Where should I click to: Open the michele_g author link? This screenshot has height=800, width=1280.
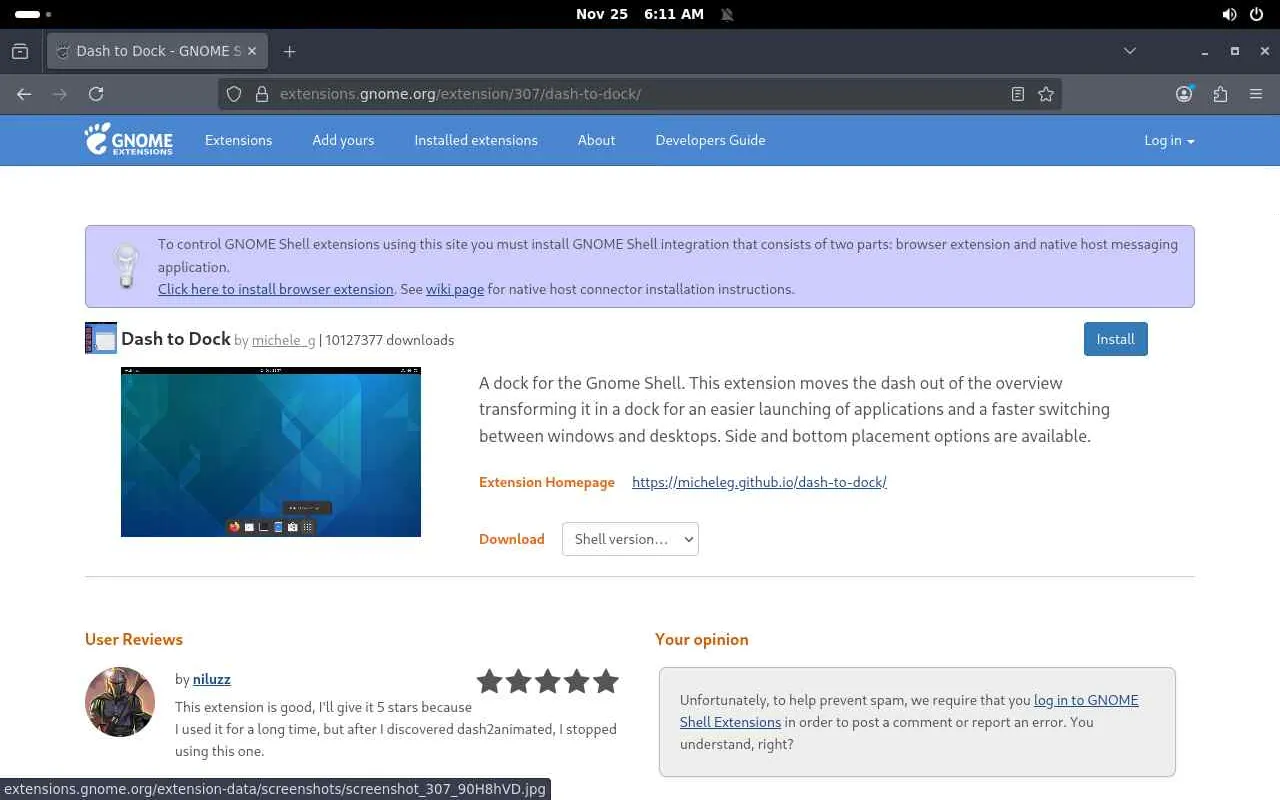click(283, 340)
